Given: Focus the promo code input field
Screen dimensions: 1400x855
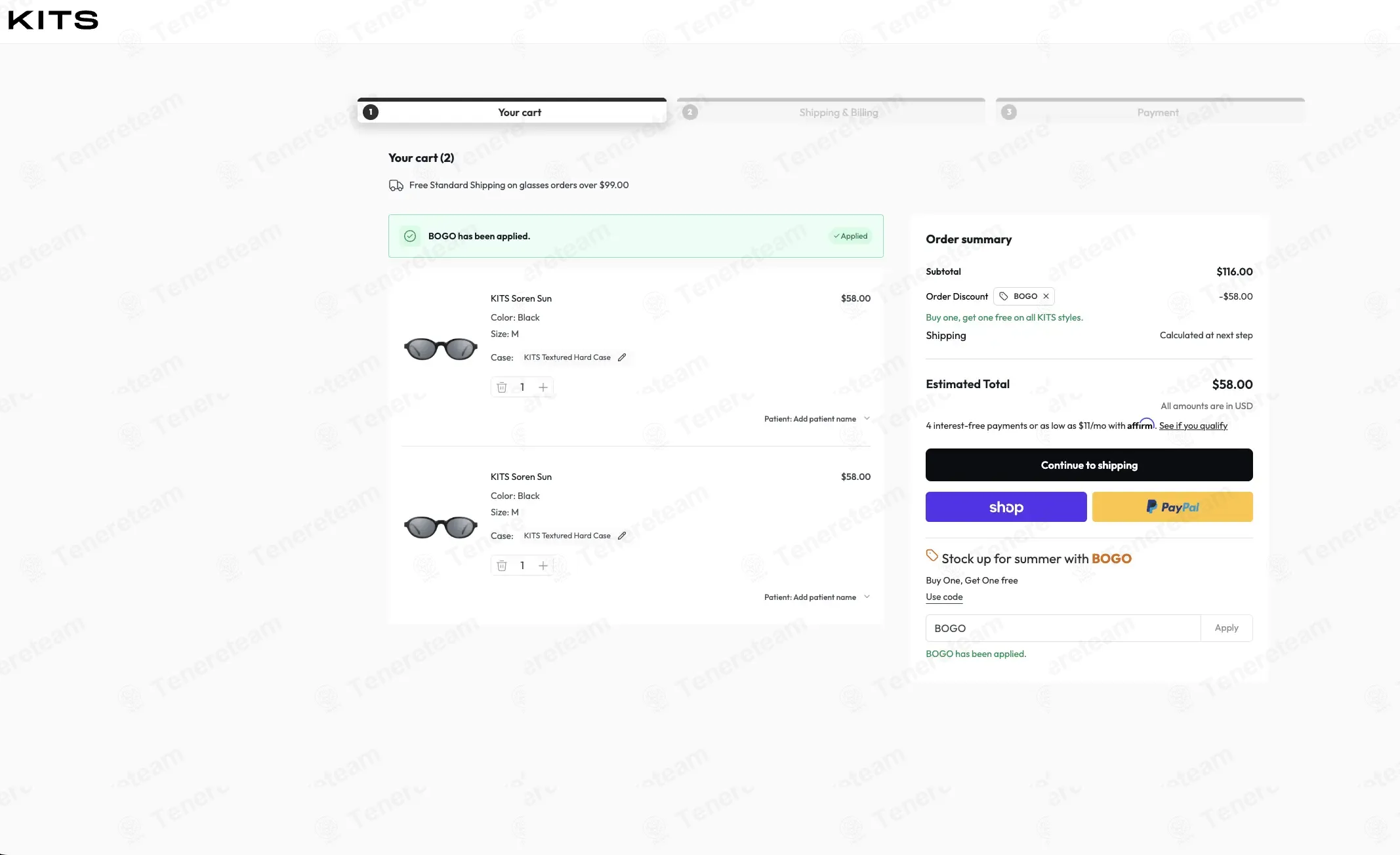Looking at the screenshot, I should (1063, 628).
